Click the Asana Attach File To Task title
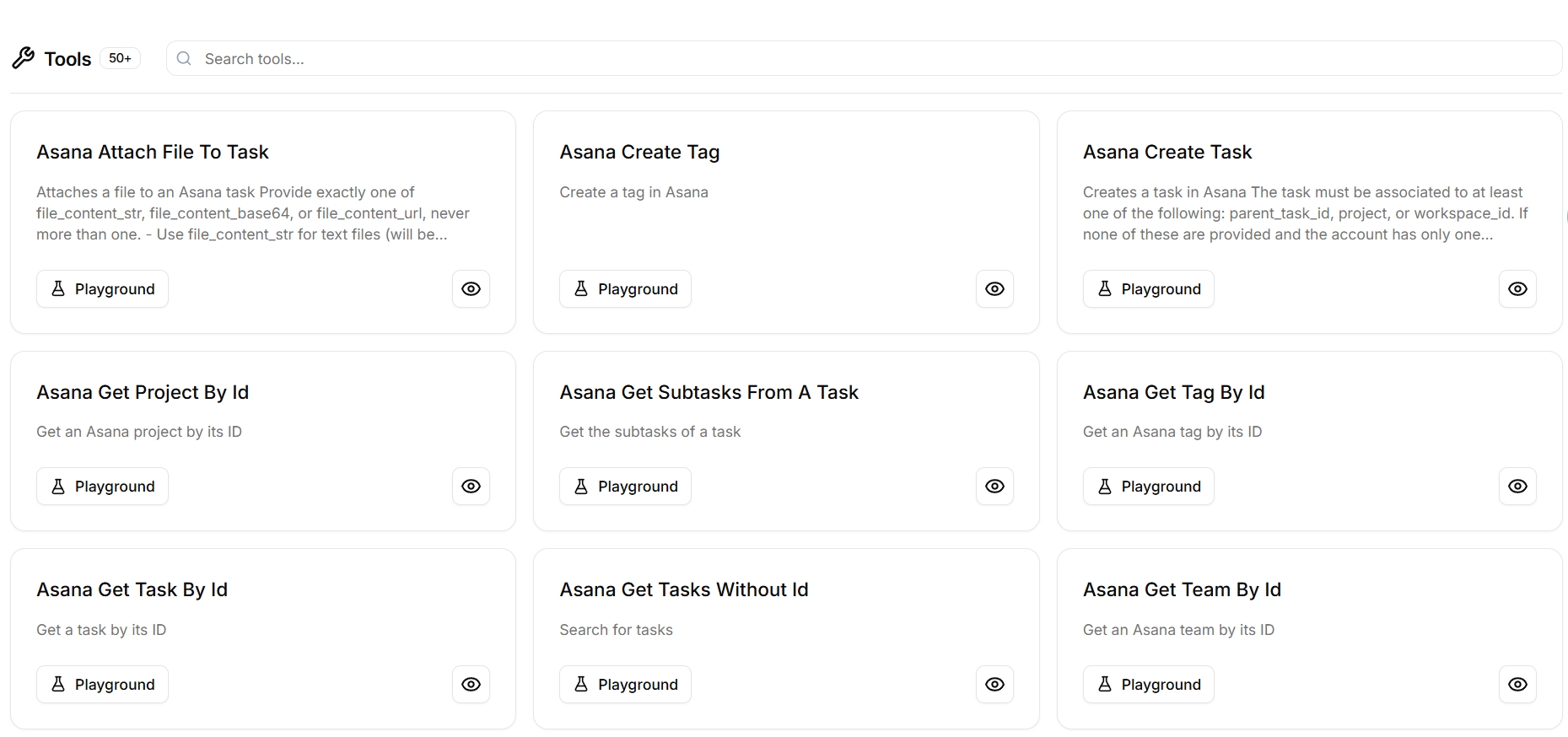This screenshot has height=737, width=1568. tap(153, 152)
